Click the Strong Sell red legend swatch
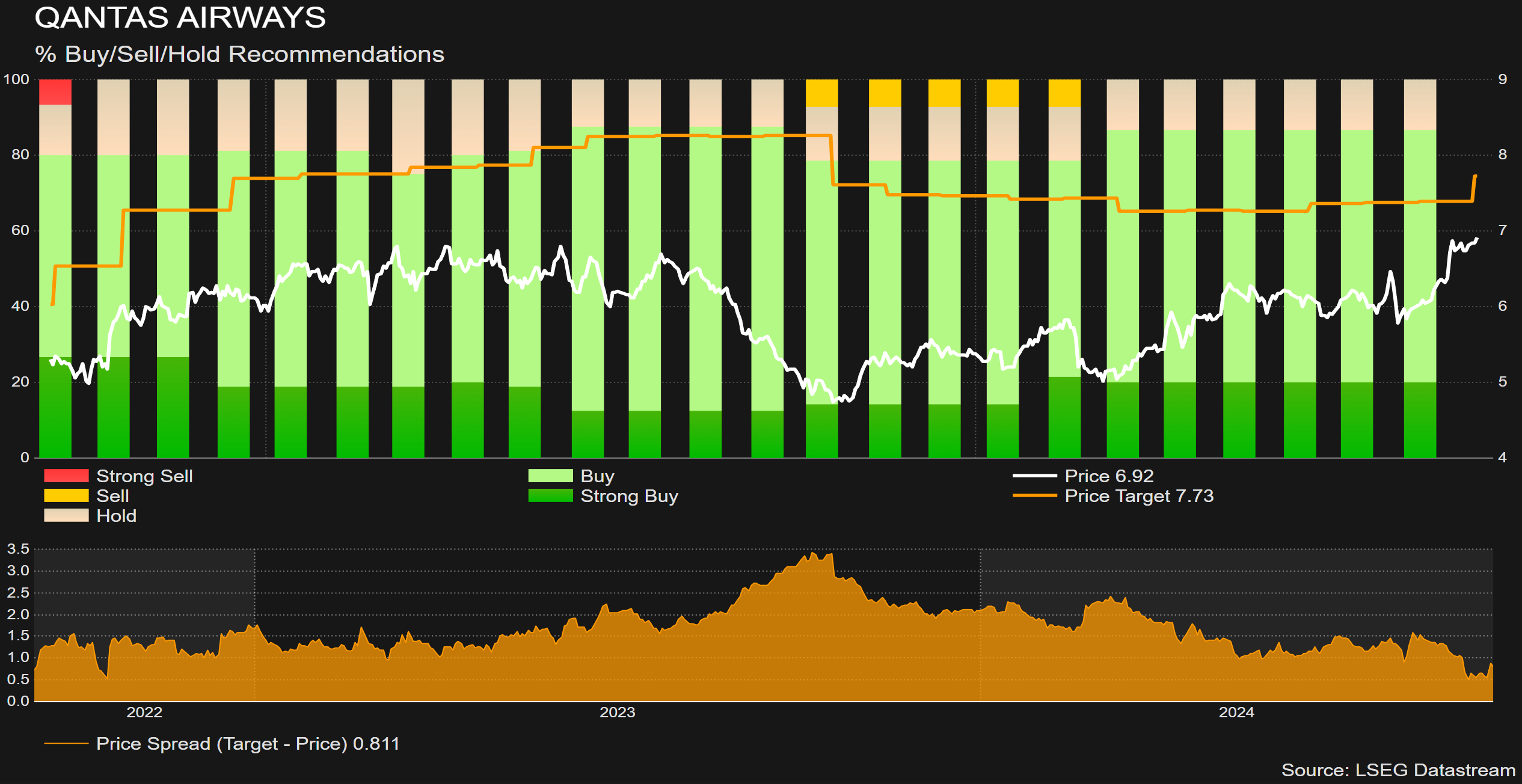Image resolution: width=1522 pixels, height=784 pixels. pos(66,476)
